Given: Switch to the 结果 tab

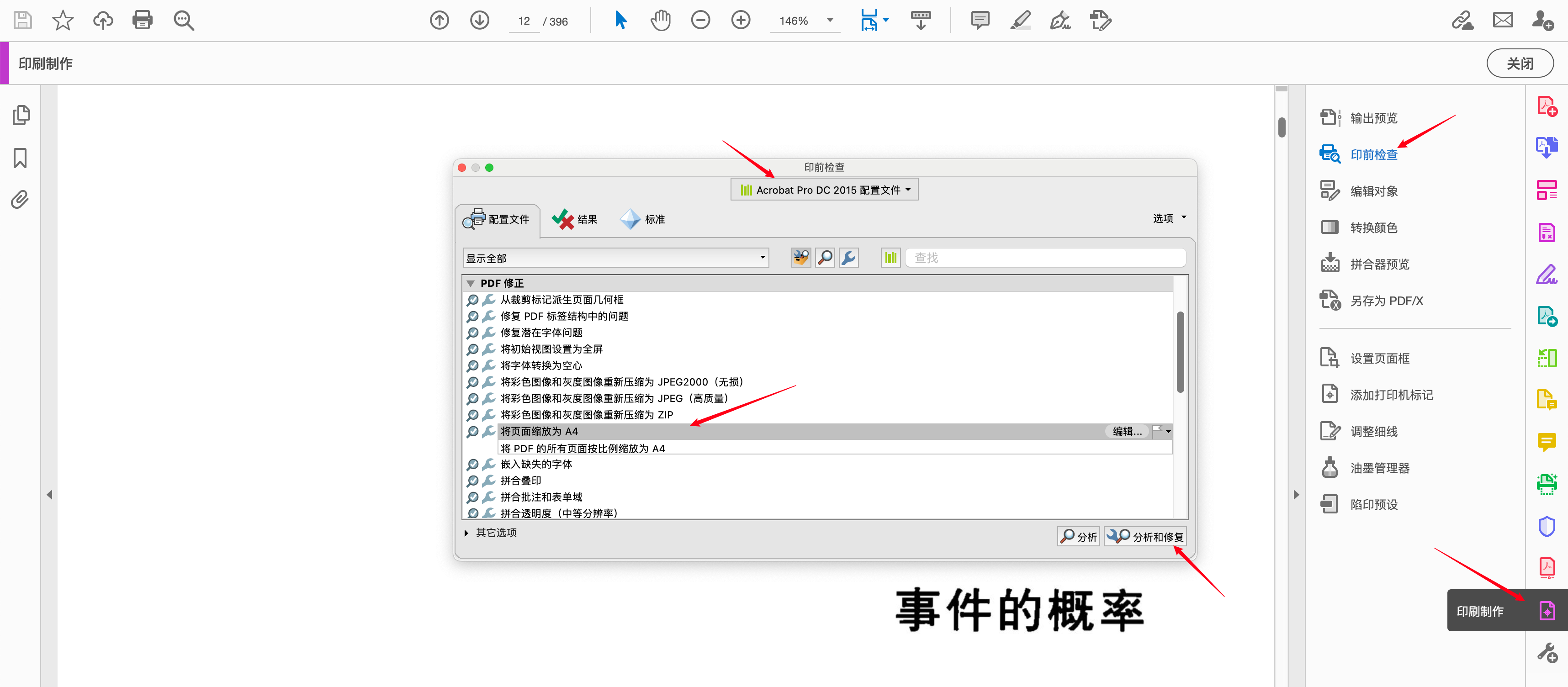Looking at the screenshot, I should tap(575, 219).
